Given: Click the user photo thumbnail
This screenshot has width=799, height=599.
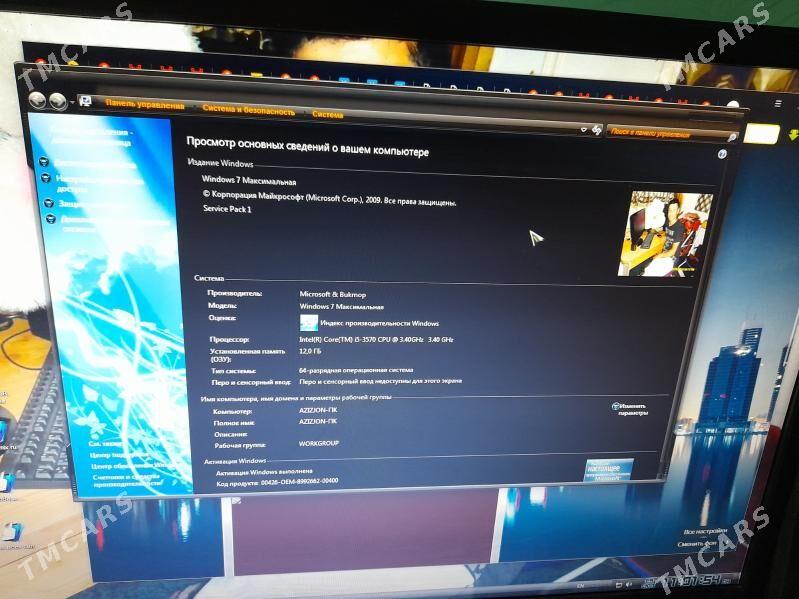Looking at the screenshot, I should (x=665, y=233).
